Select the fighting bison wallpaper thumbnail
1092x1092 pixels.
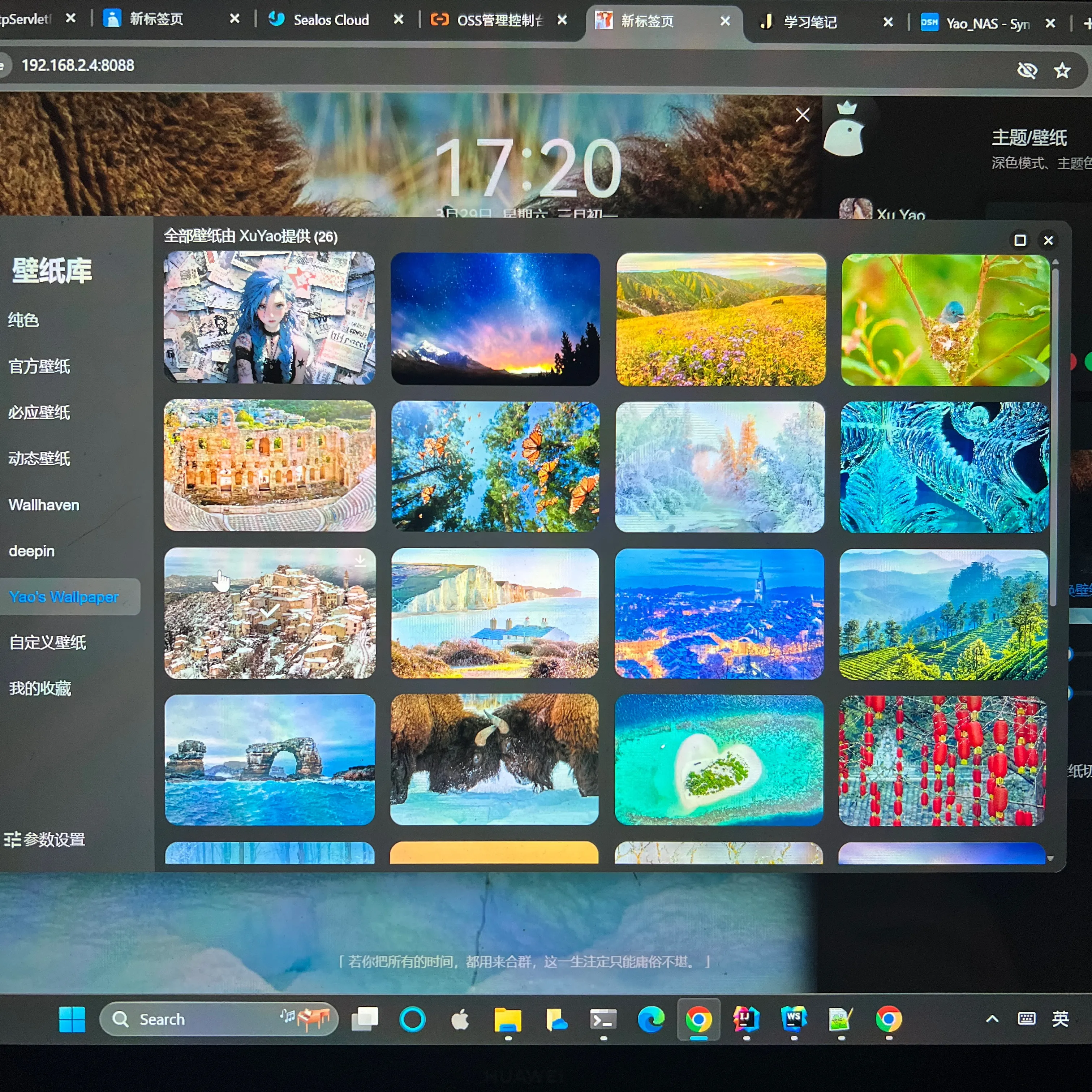click(494, 759)
